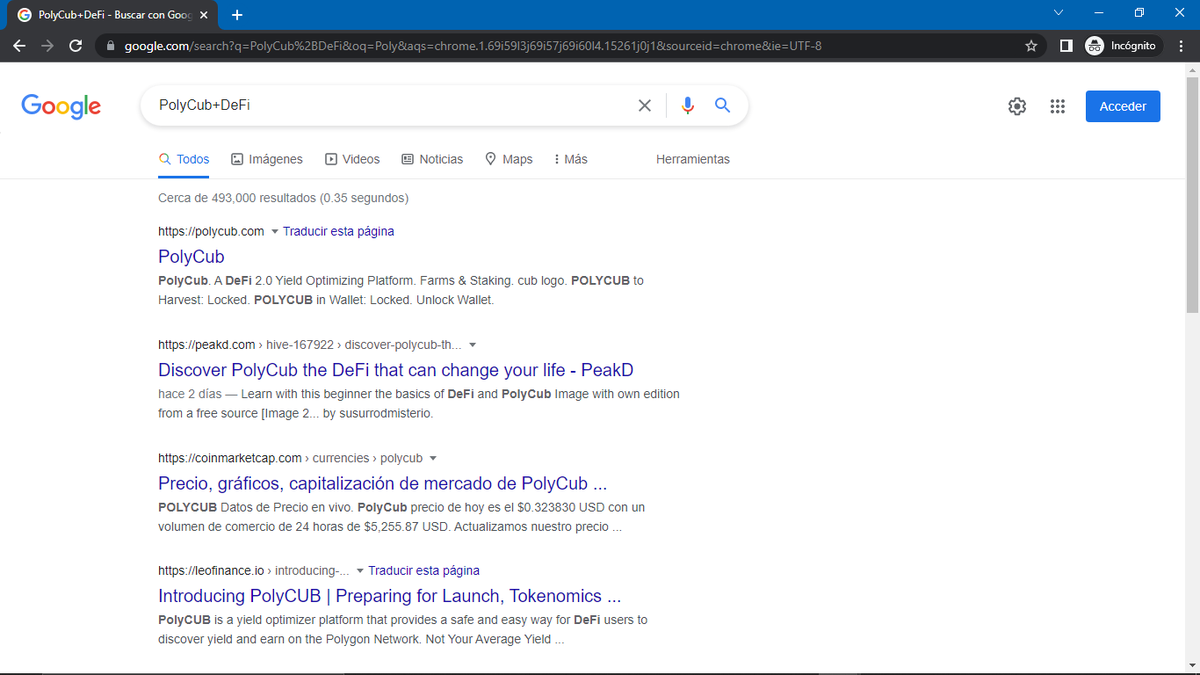Open the Más search menu
The height and width of the screenshot is (675, 1200).
pos(570,159)
